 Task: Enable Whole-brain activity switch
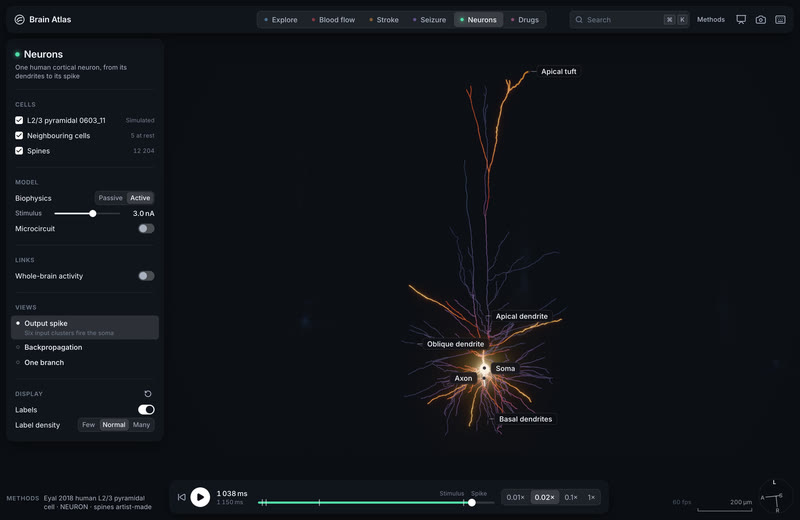[146, 276]
